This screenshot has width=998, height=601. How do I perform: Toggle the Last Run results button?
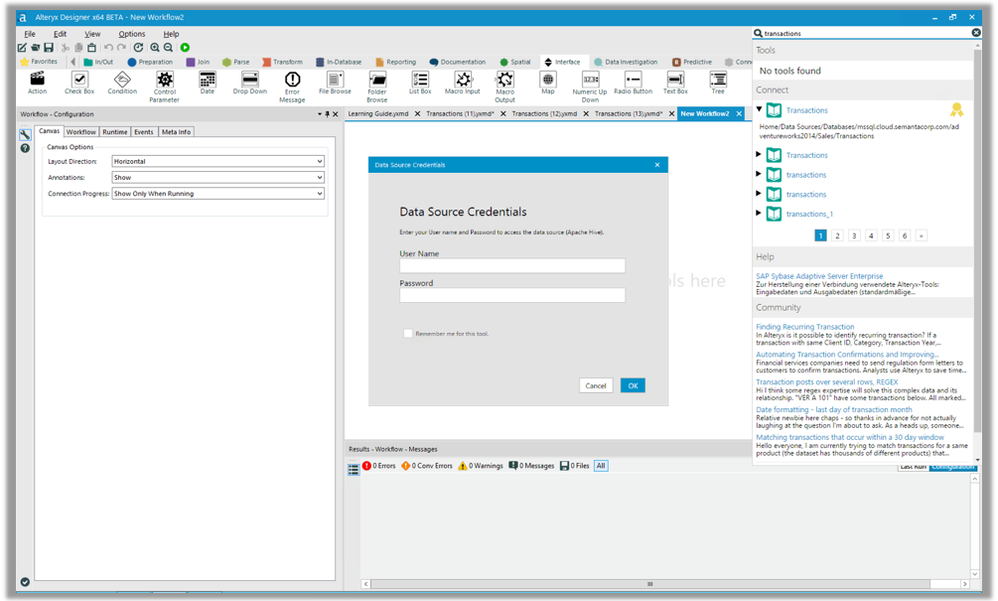[913, 467]
